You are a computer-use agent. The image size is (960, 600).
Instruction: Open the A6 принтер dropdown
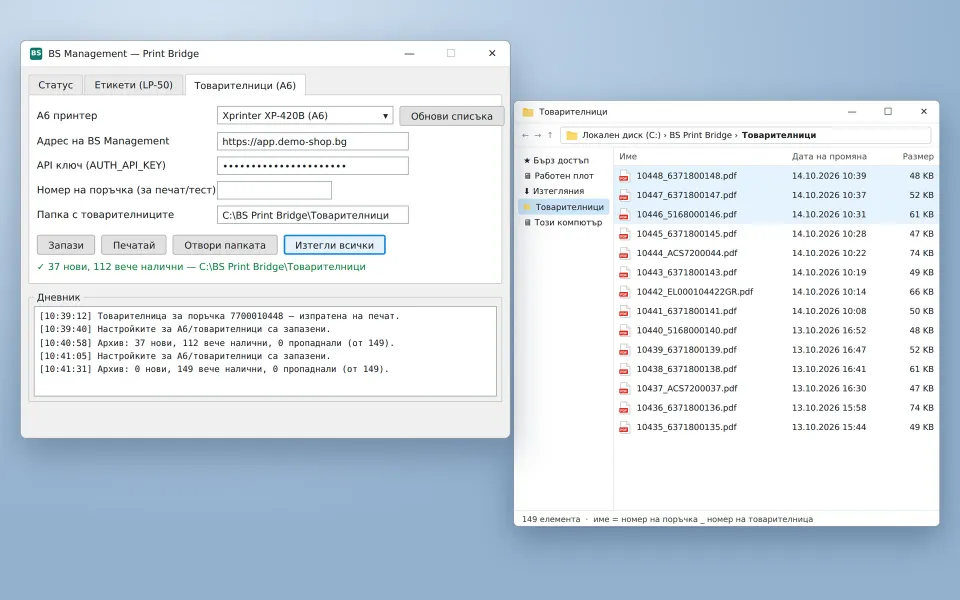click(x=305, y=116)
